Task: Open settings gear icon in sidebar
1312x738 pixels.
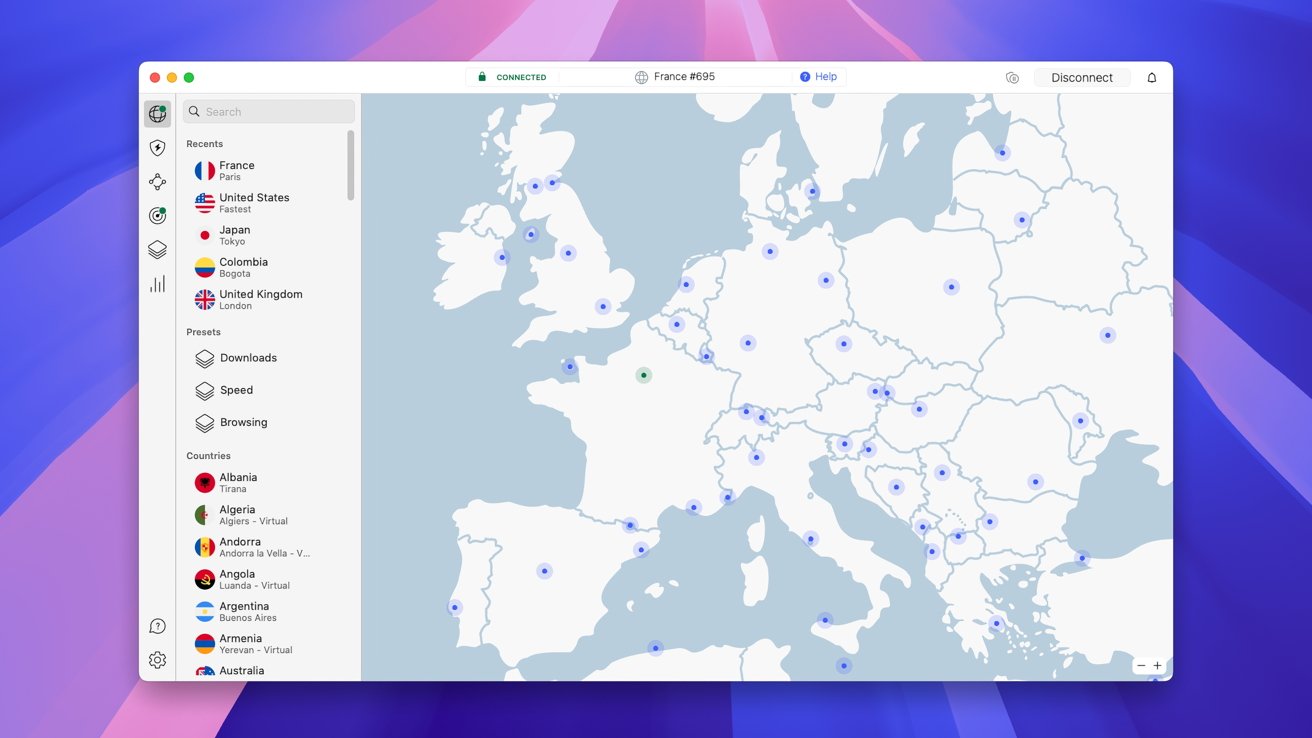Action: [x=157, y=660]
